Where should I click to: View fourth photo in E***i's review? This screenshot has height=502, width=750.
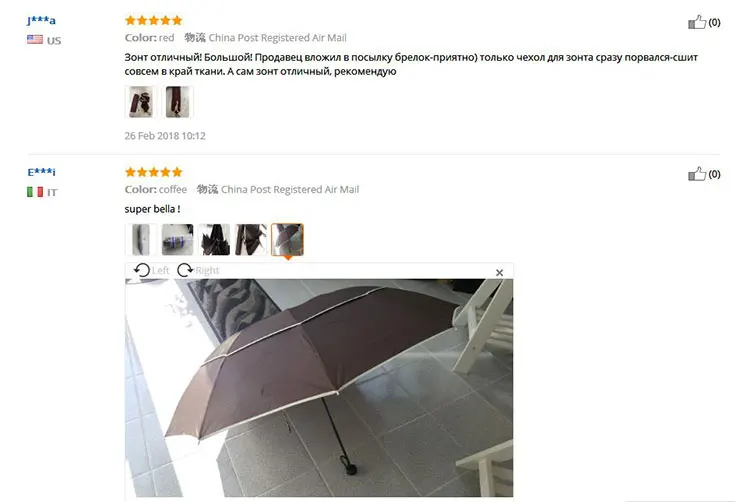251,240
